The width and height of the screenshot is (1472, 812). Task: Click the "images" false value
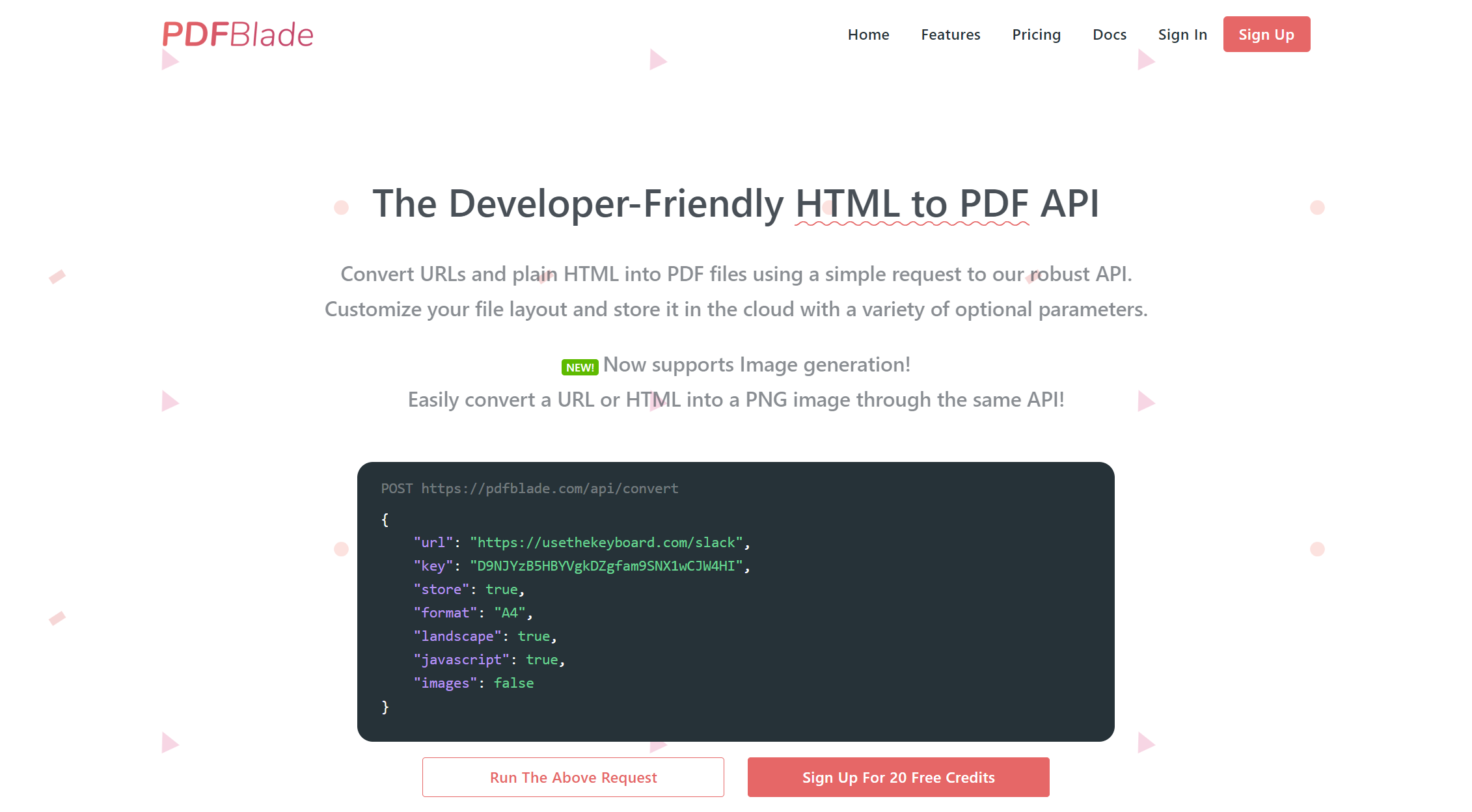(513, 683)
